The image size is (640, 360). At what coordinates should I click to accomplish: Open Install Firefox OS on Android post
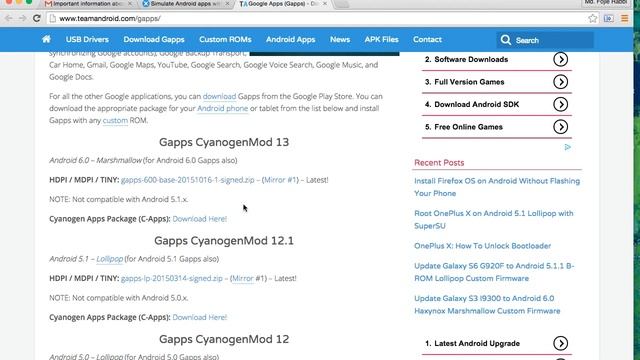pos(497,187)
